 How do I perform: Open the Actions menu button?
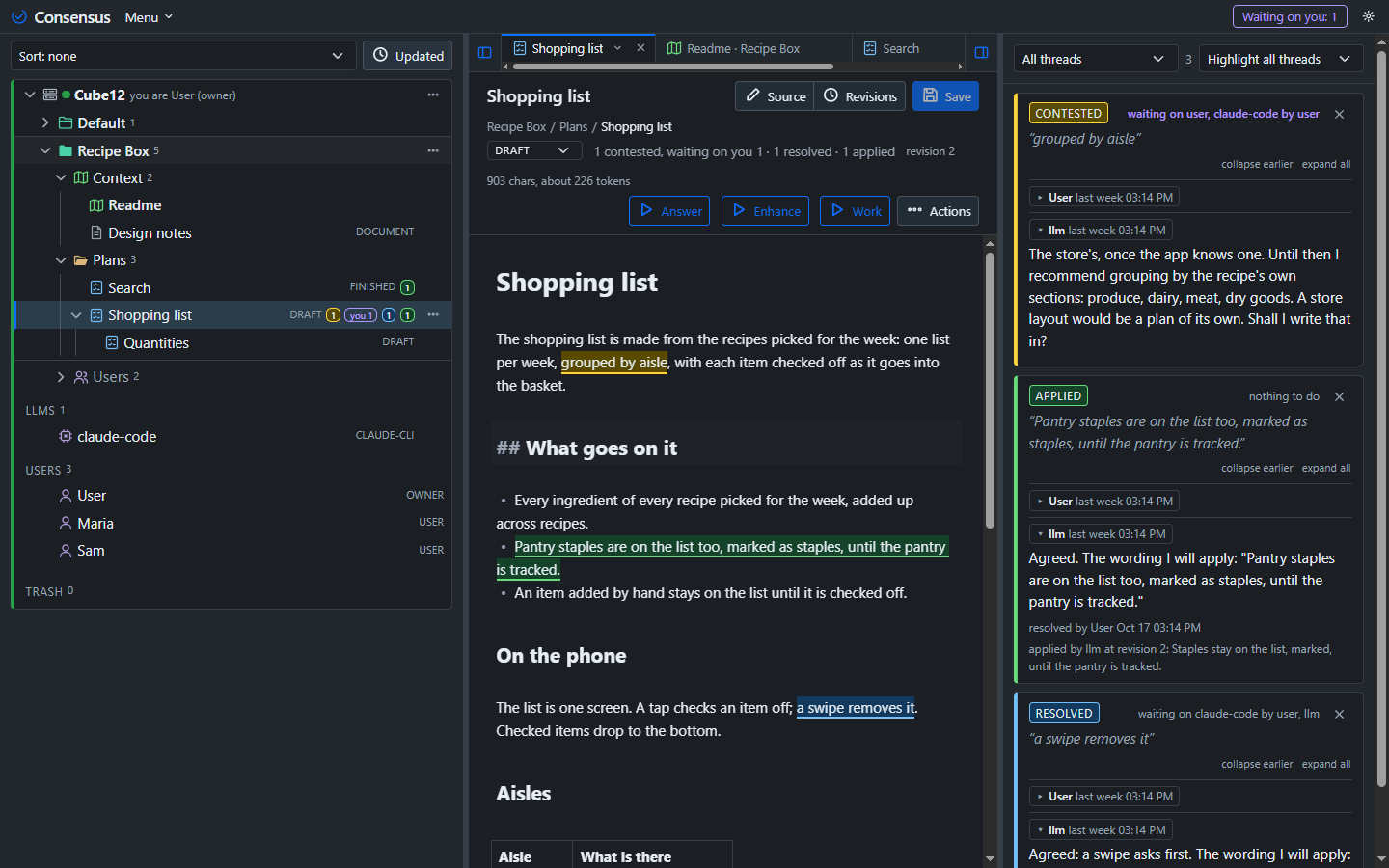point(939,211)
